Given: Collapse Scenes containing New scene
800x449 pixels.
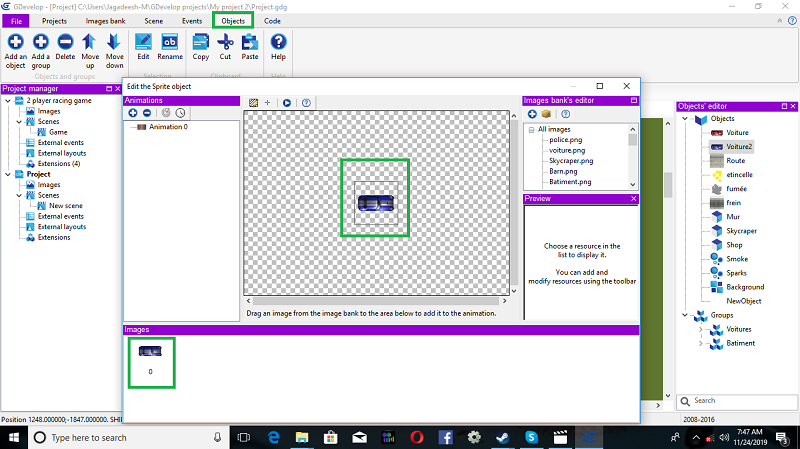Looking at the screenshot, I should [x=19, y=195].
